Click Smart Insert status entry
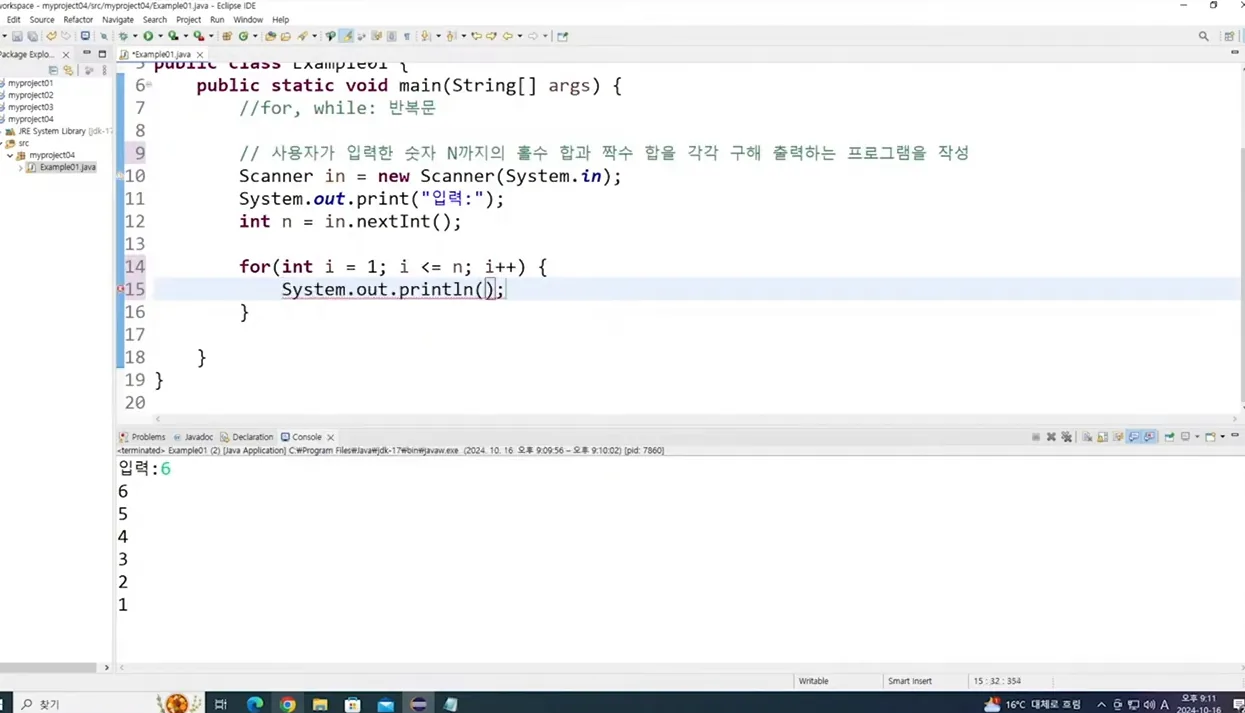1245x713 pixels. point(909,681)
